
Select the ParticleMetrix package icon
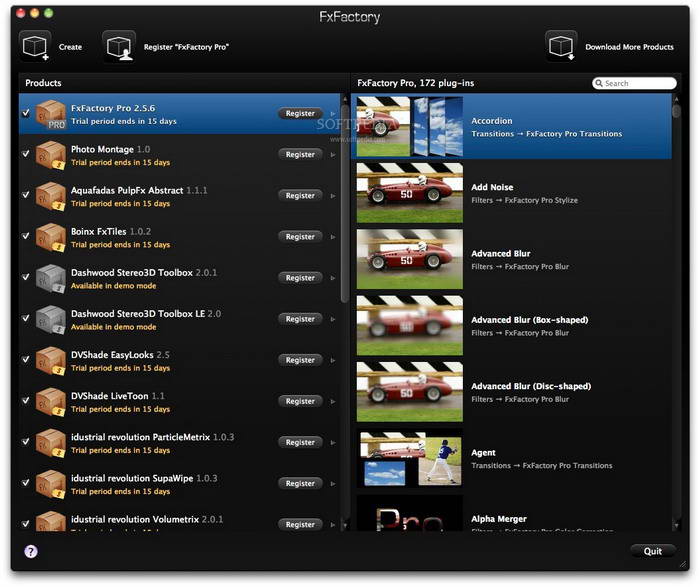(50, 443)
